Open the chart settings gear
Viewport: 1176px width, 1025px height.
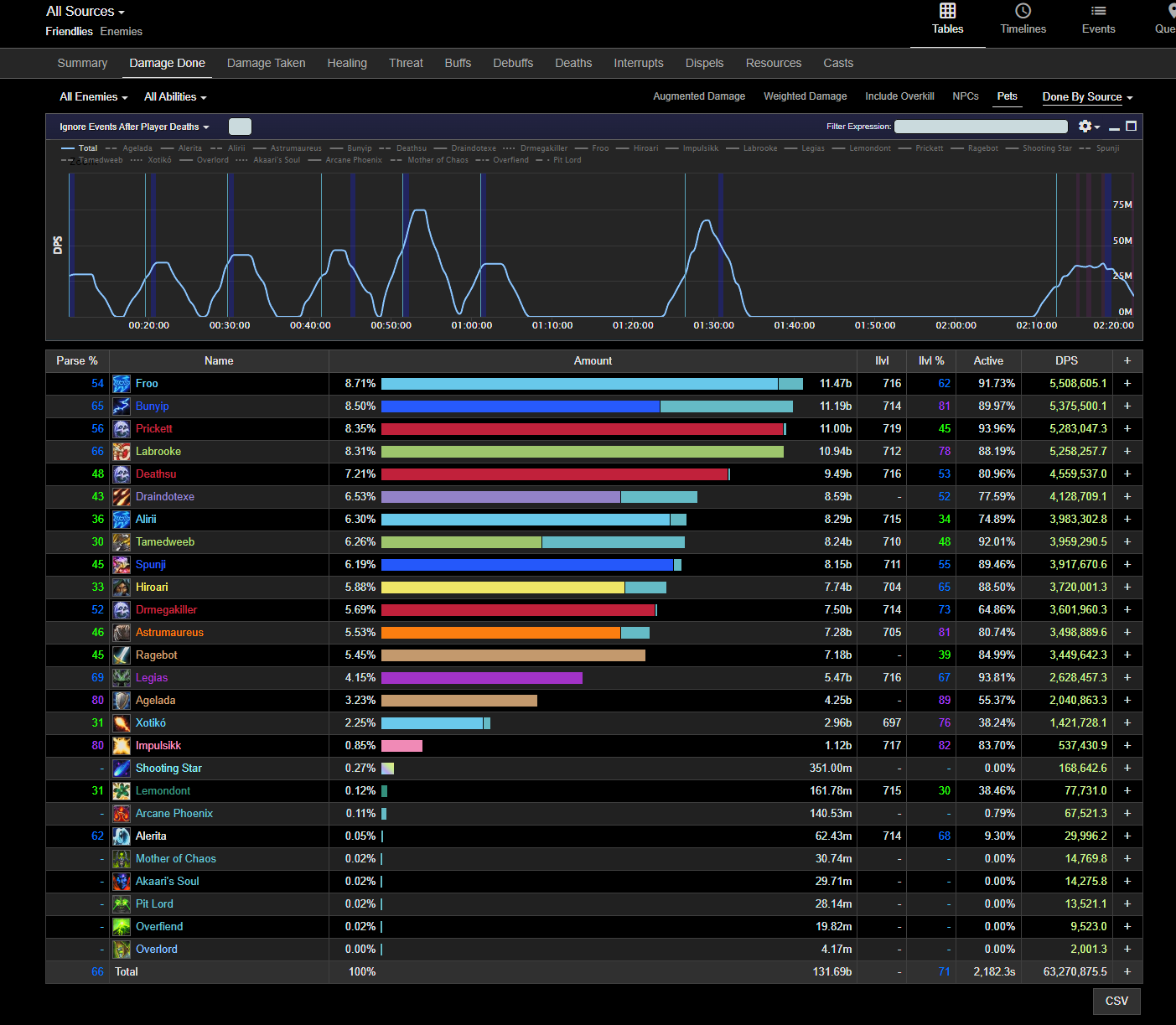point(1085,126)
